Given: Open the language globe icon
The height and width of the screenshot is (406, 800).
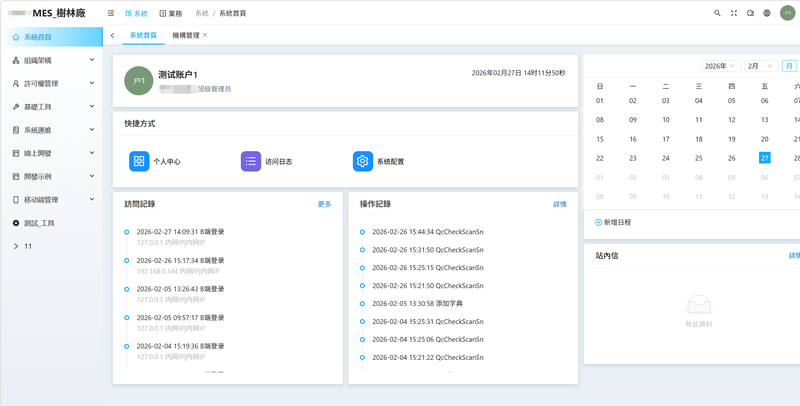Looking at the screenshot, I should (x=767, y=13).
